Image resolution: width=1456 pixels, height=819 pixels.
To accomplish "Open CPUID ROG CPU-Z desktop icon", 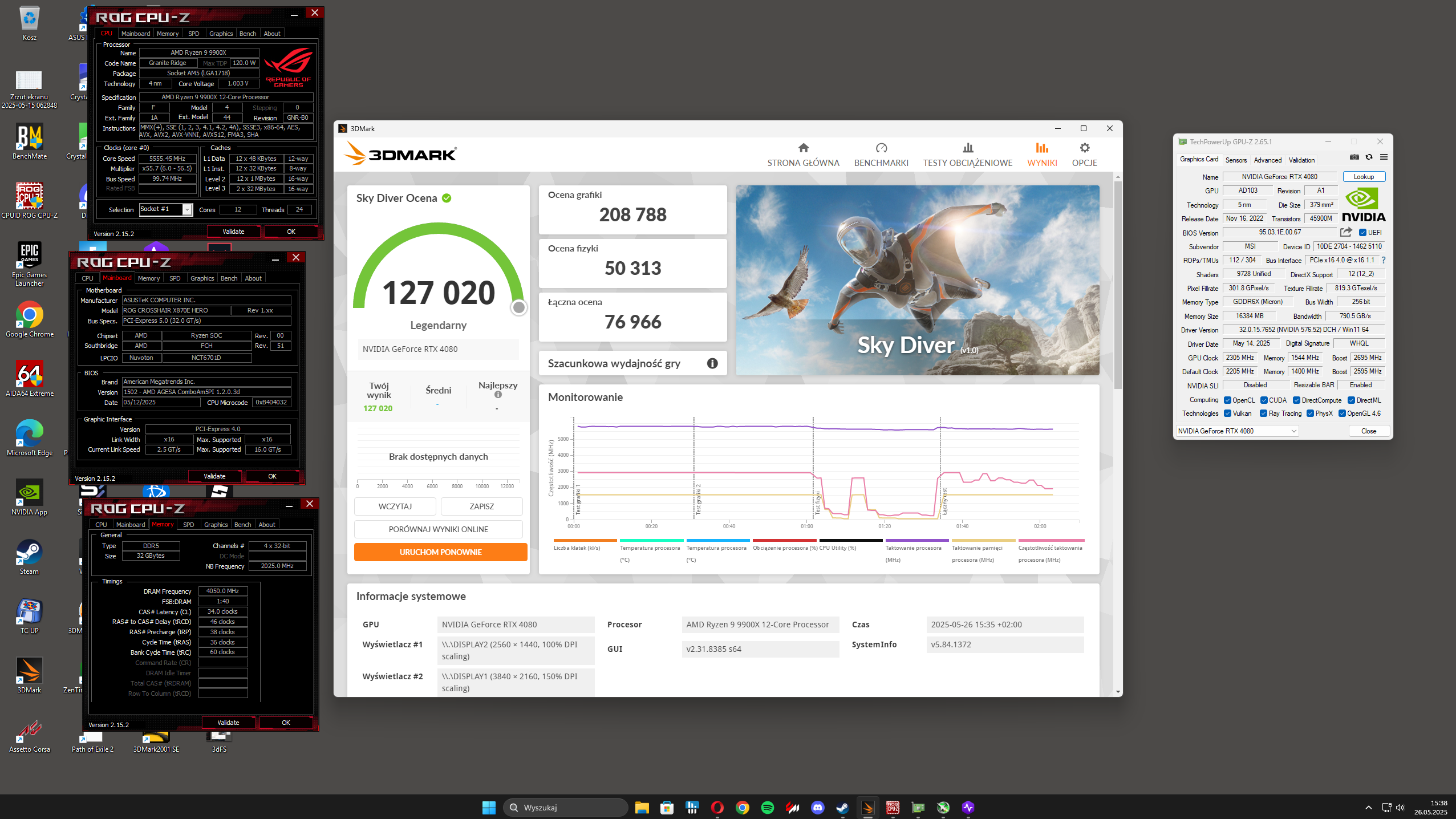I will click(x=30, y=202).
